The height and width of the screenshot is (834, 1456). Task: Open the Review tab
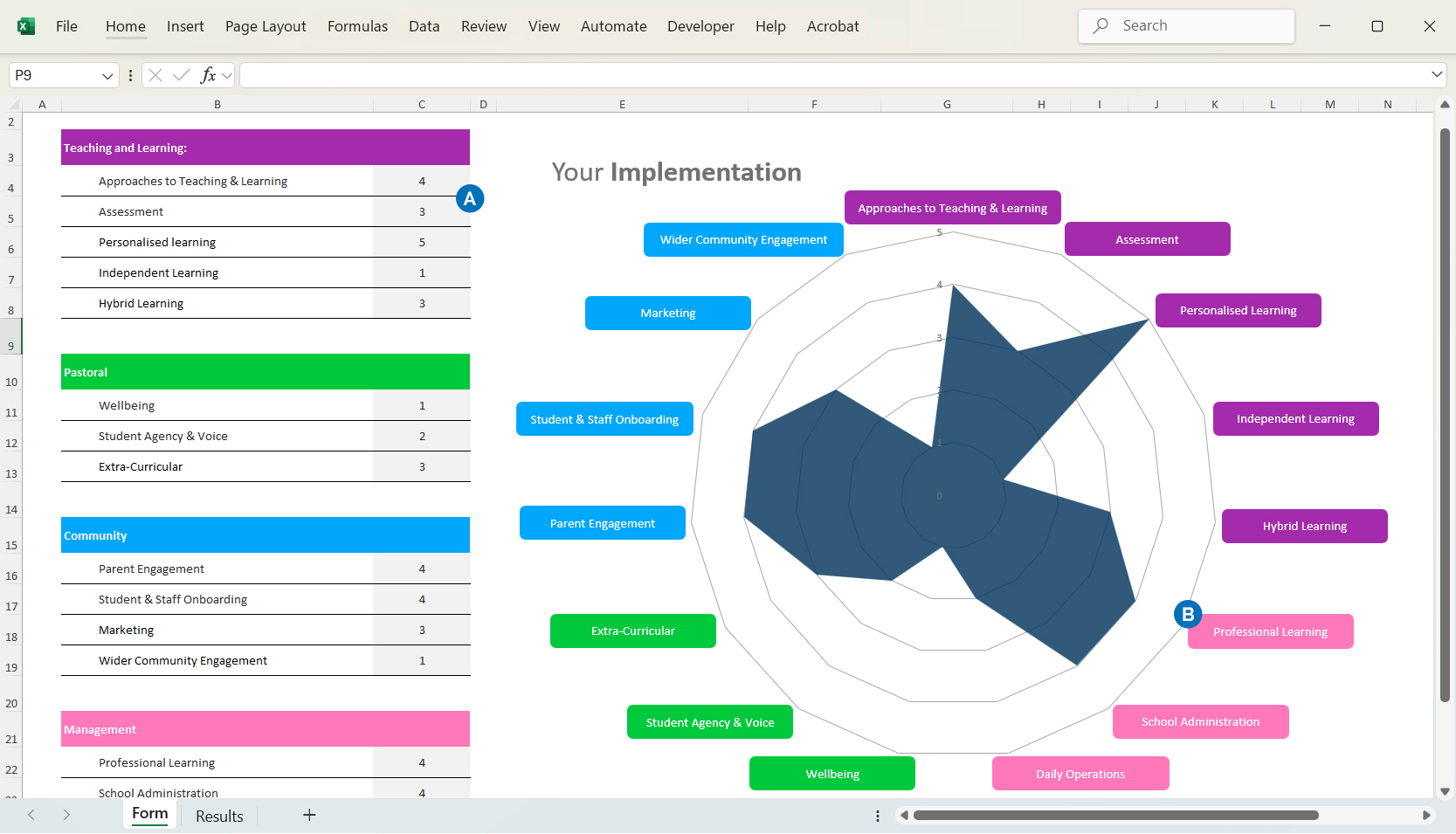click(484, 26)
